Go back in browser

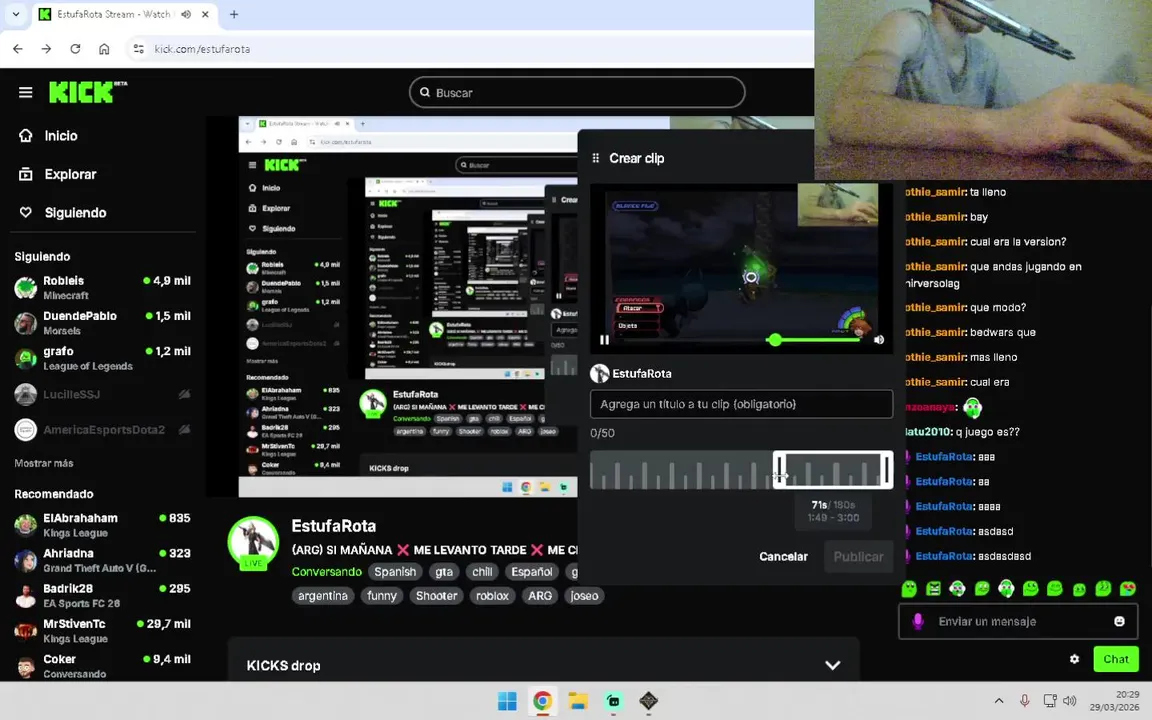coord(18,48)
